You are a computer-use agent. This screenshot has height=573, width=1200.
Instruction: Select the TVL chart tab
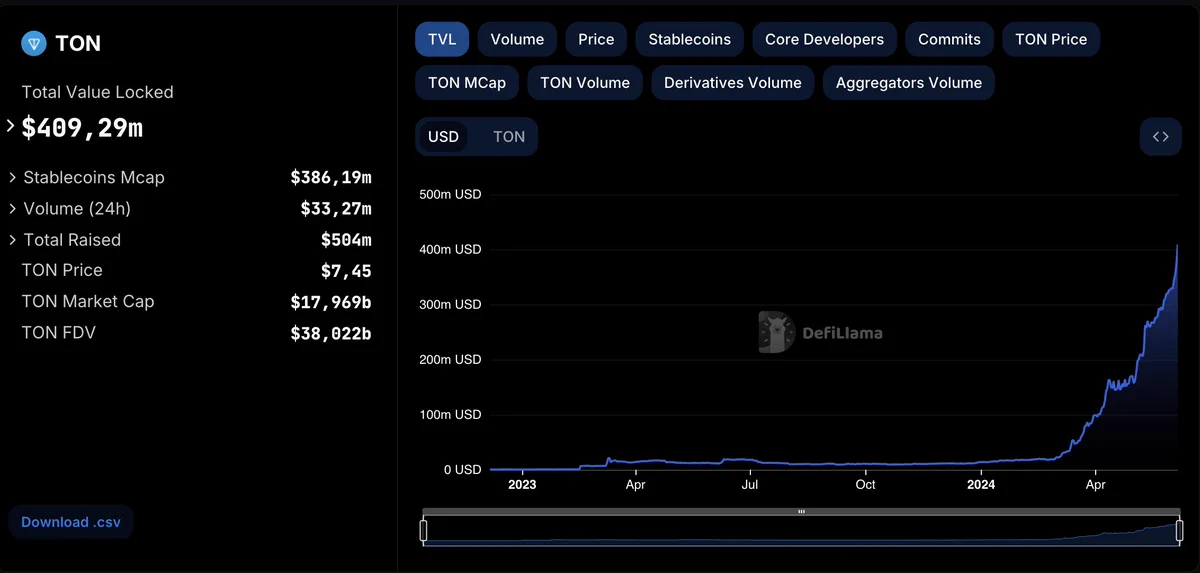tap(442, 39)
